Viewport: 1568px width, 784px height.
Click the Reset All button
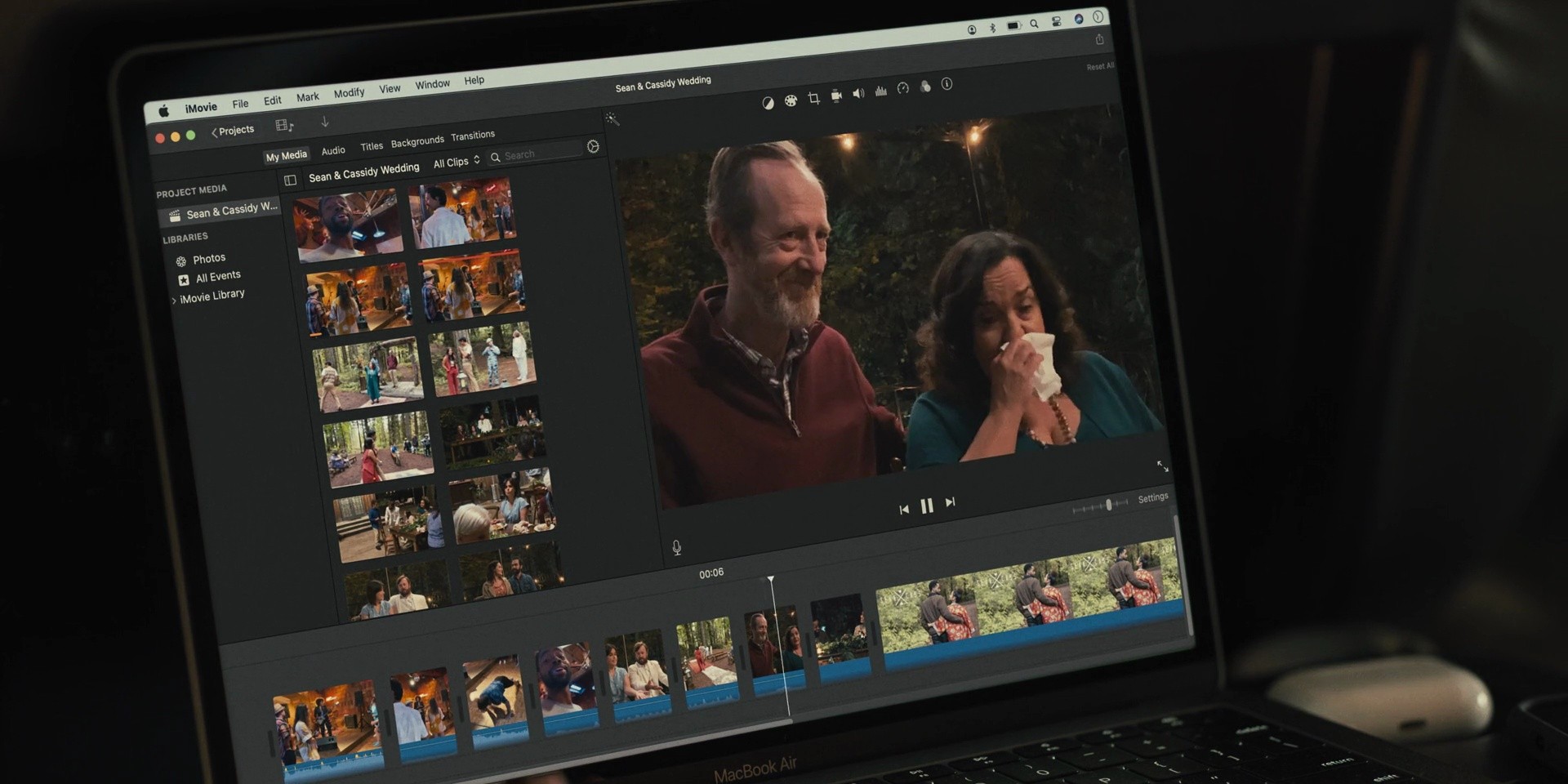(1100, 66)
